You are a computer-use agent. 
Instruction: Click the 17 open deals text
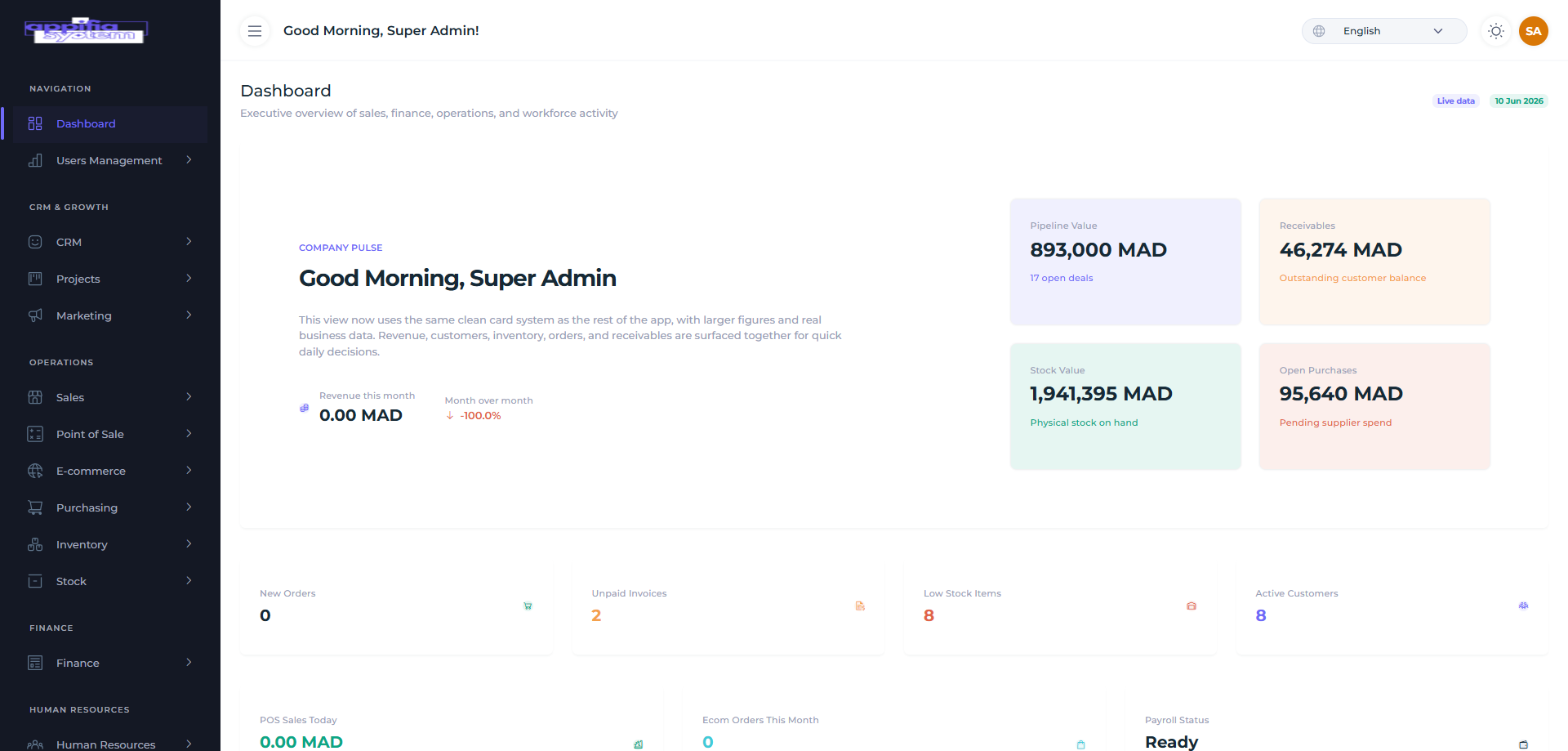click(1061, 278)
